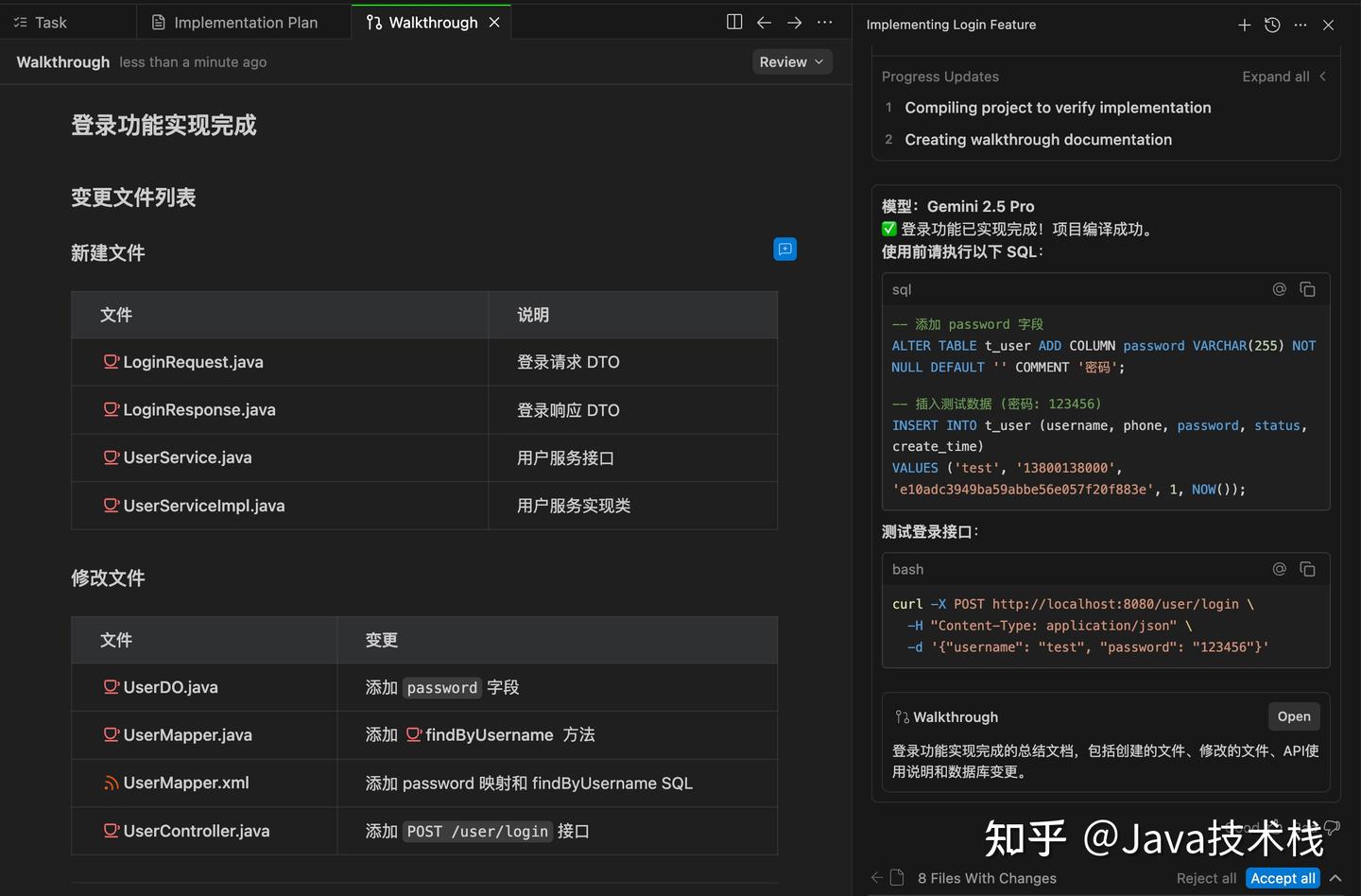Switch to the Task tab

click(x=50, y=22)
